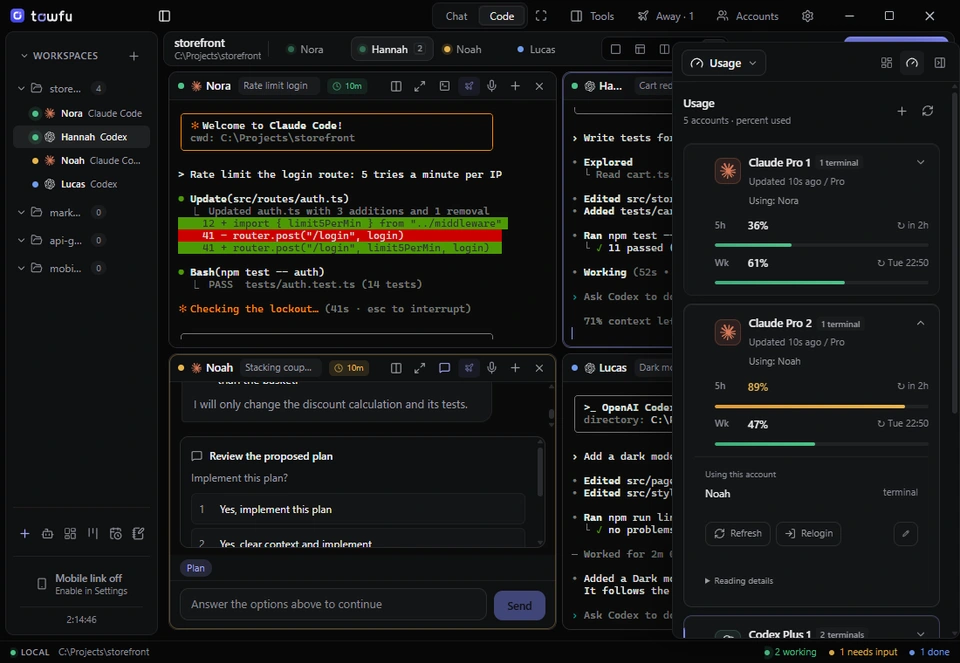Open the kanban board icon in sidebar
The width and height of the screenshot is (960, 663).
click(93, 533)
